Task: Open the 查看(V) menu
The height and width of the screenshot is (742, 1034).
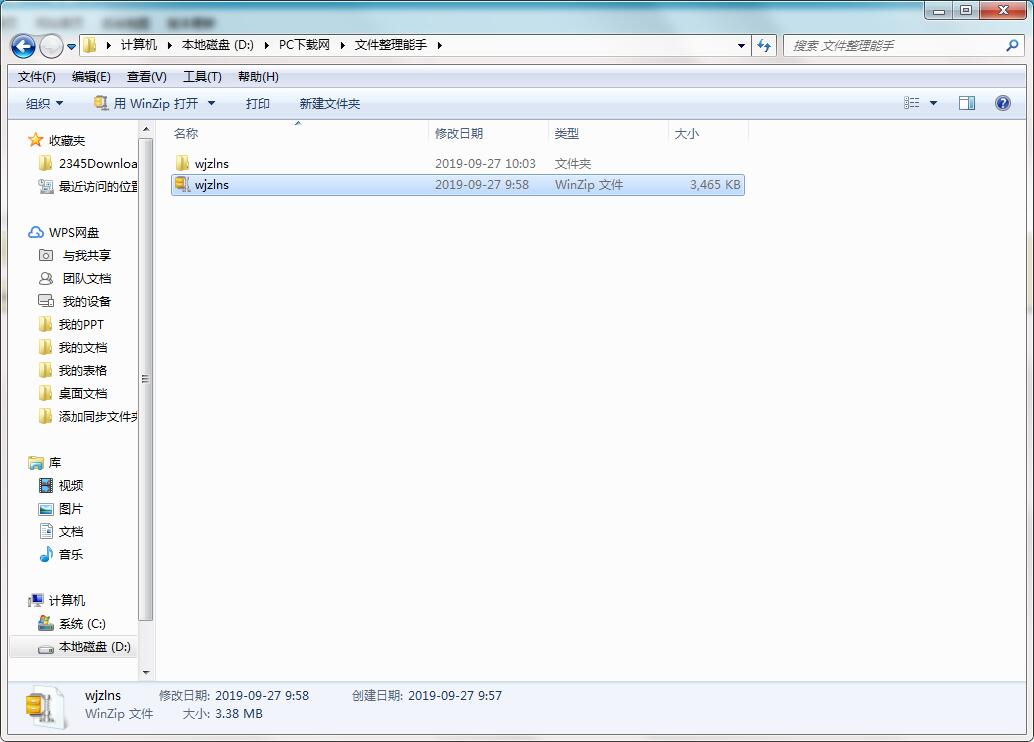Action: (145, 76)
